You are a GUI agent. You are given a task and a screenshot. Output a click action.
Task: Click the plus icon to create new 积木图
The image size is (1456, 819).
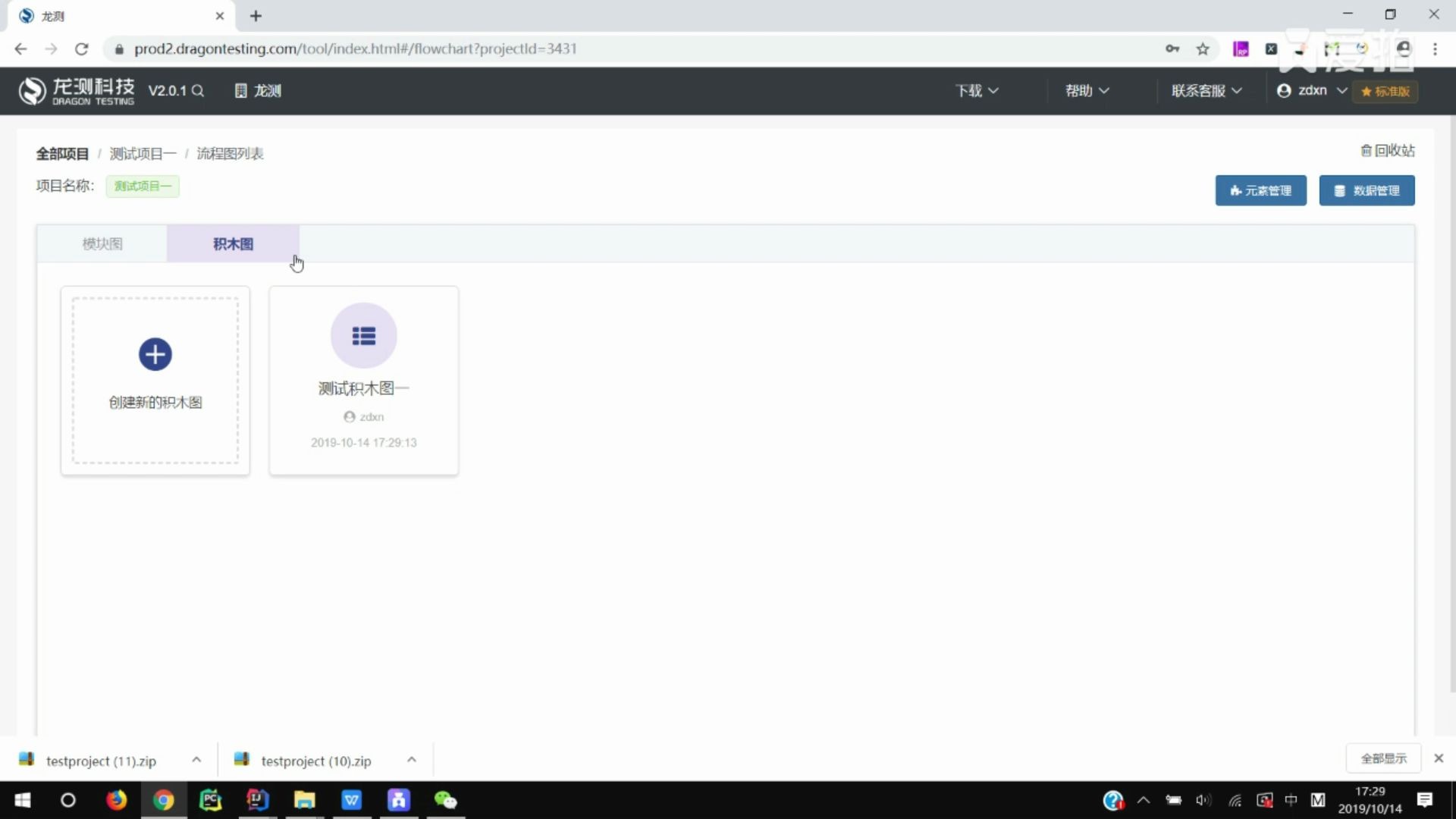pyautogui.click(x=155, y=354)
